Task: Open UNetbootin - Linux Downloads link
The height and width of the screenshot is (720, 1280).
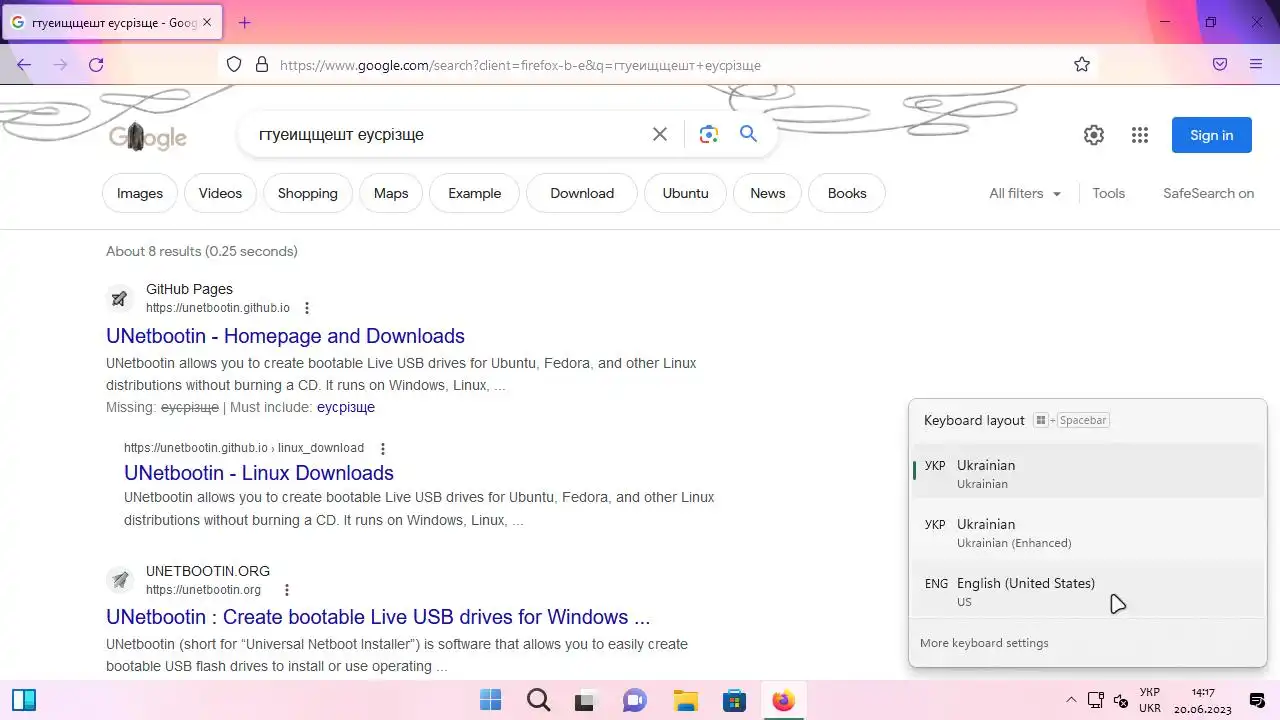Action: click(x=259, y=473)
